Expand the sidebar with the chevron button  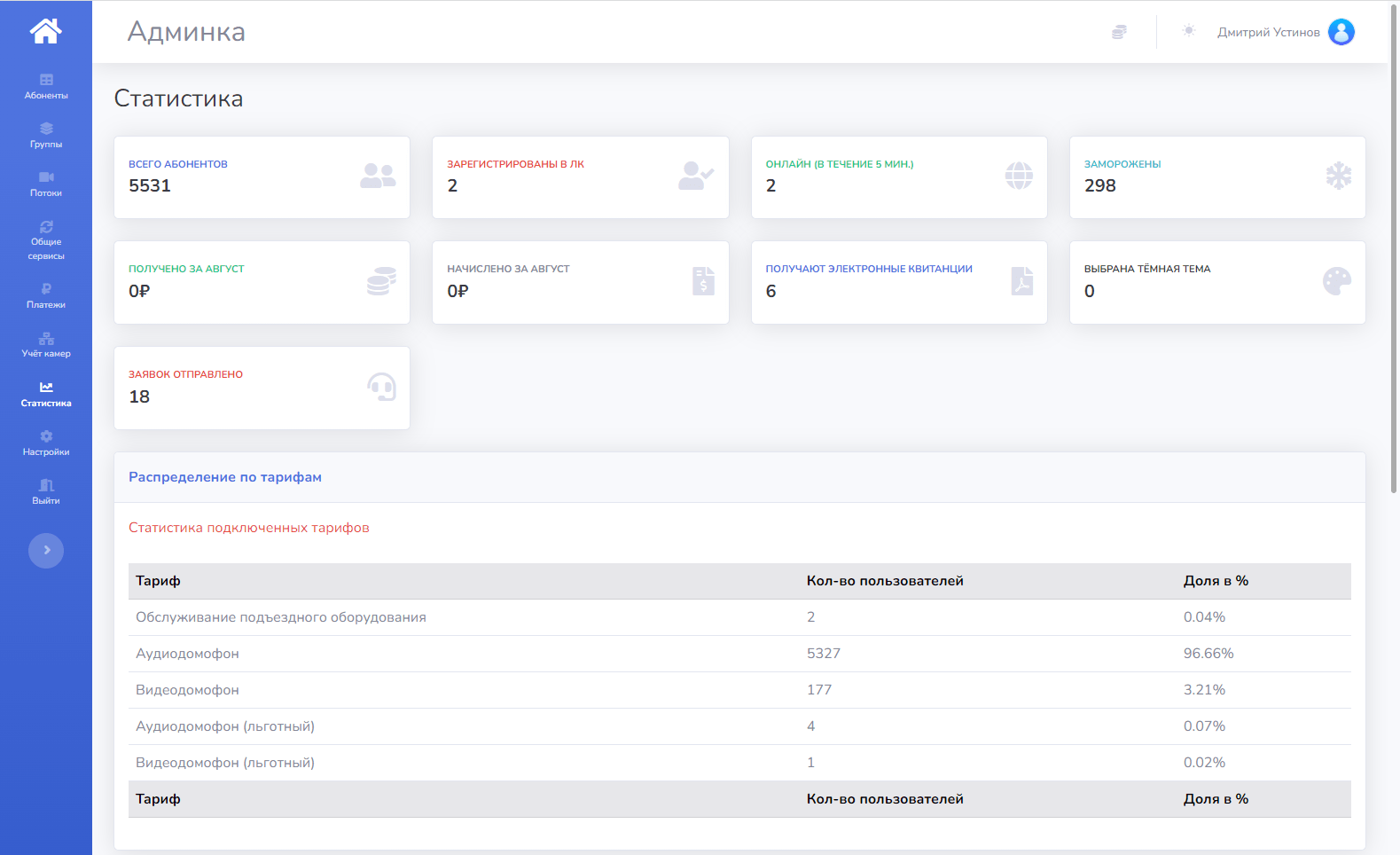(x=46, y=551)
